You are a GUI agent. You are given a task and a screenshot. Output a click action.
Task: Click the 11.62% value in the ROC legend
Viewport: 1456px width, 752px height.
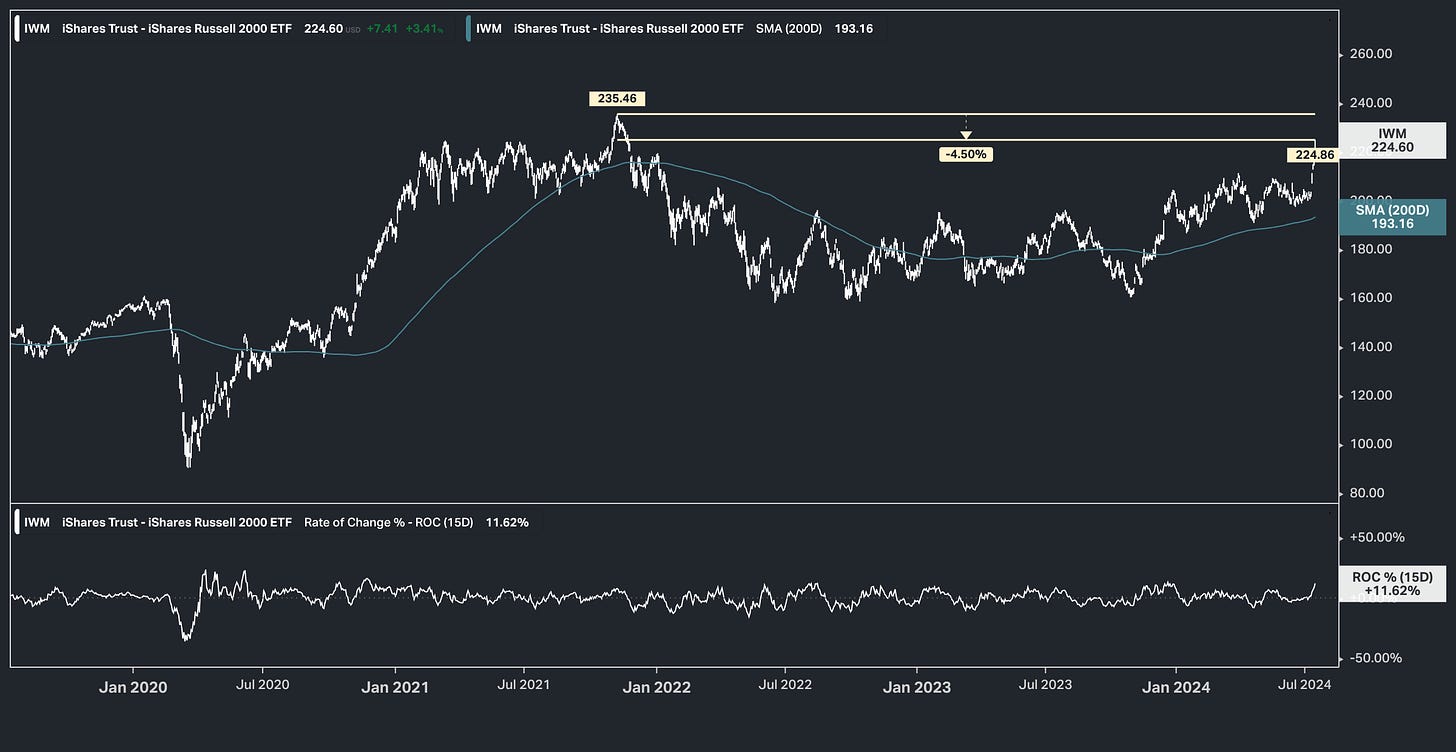tap(507, 522)
